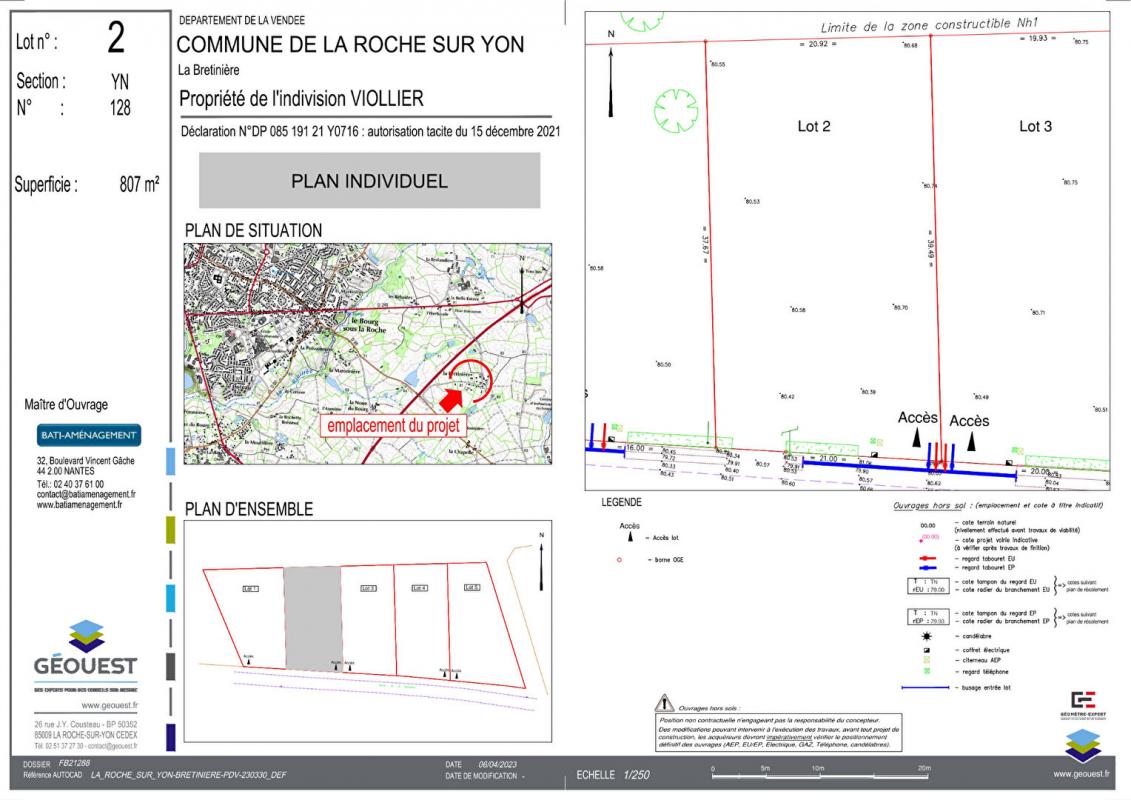Click the olive green color bar on the left
This screenshot has width=1131, height=800.
point(171,529)
